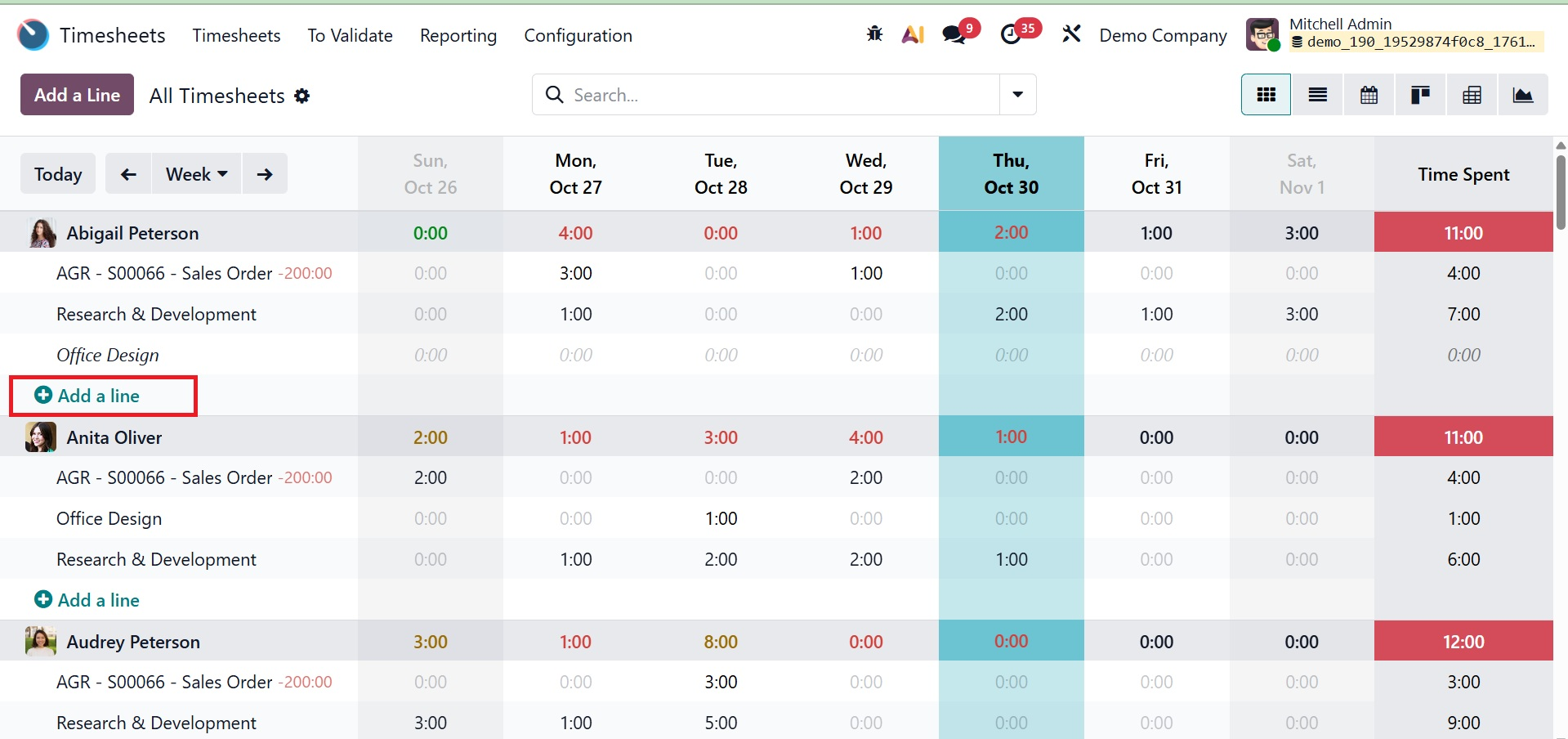1568x739 pixels.
Task: Open the Configuration menu
Action: (x=578, y=35)
